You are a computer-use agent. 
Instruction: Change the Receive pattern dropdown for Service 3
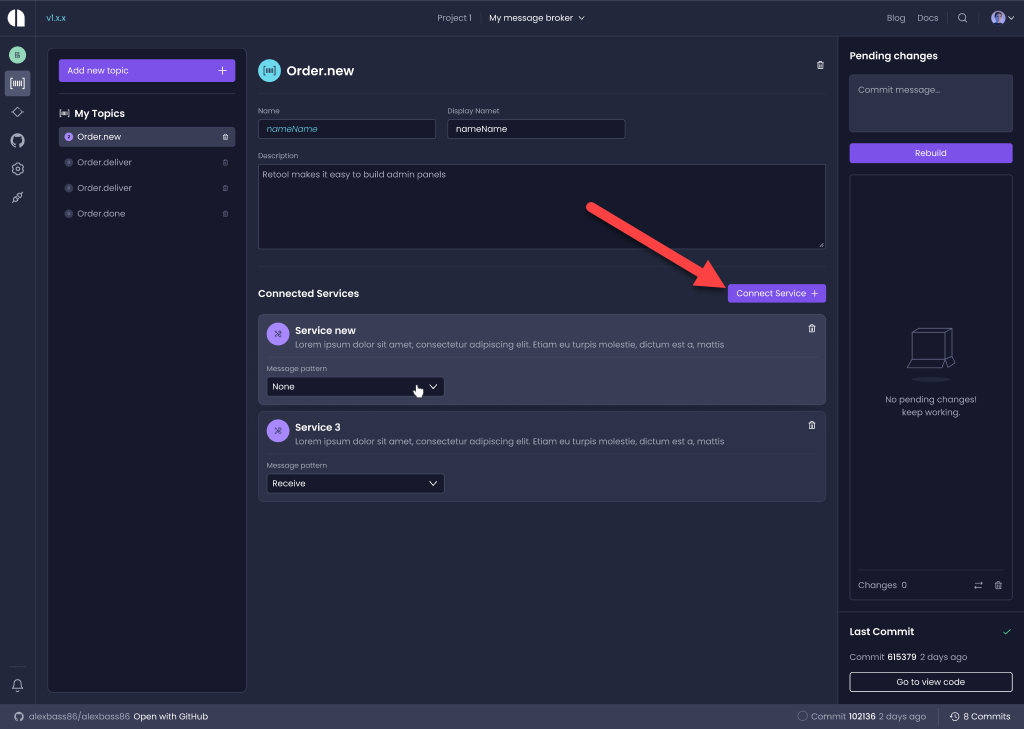(x=354, y=483)
